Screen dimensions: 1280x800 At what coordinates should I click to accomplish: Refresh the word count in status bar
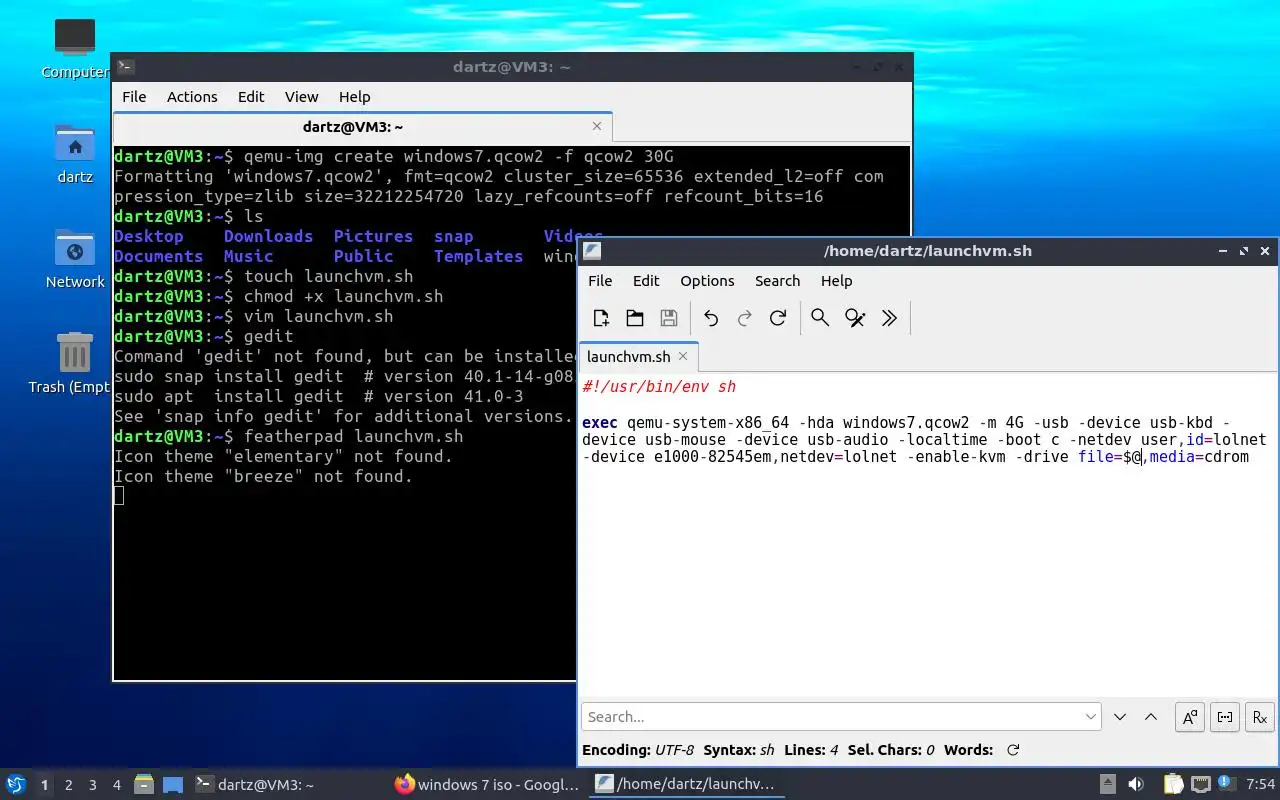(1013, 750)
